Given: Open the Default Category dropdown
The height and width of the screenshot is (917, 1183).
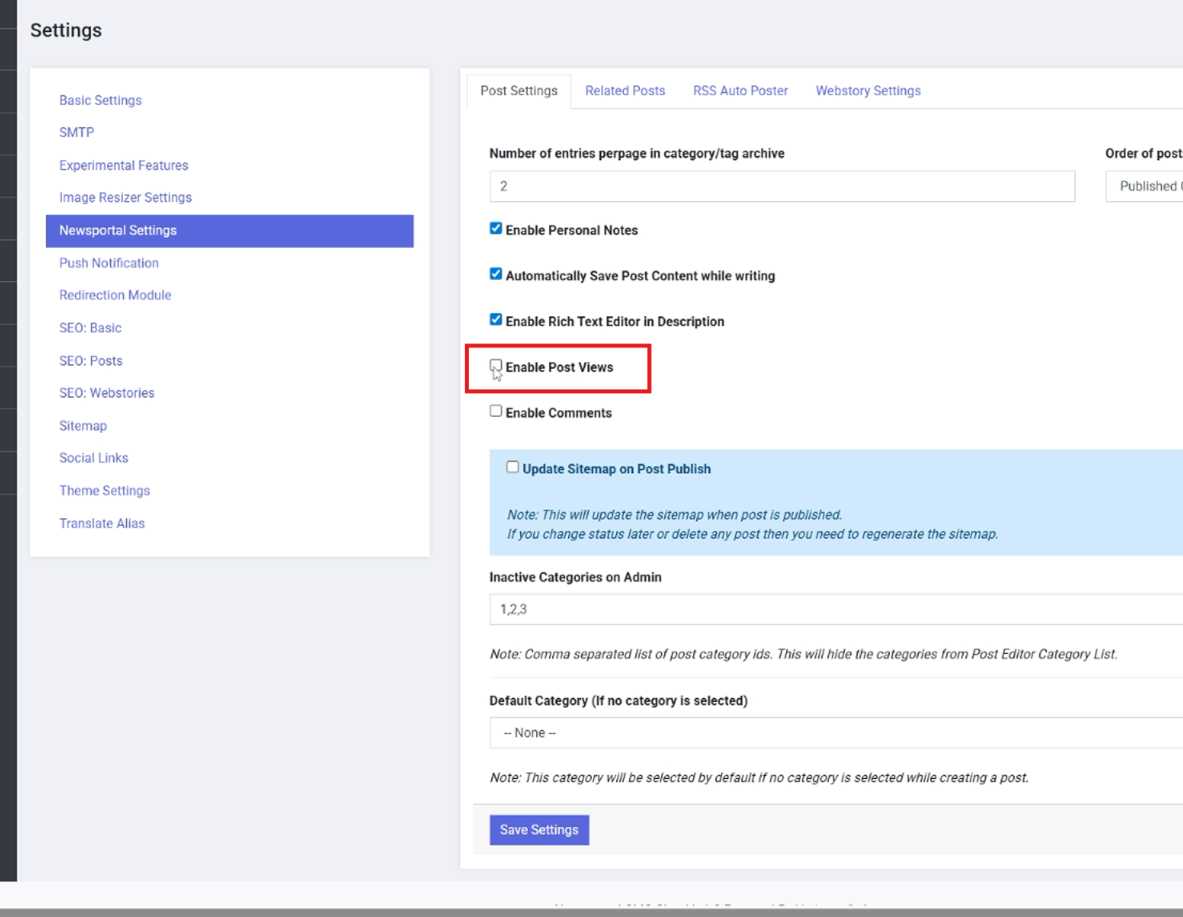Looking at the screenshot, I should [835, 733].
